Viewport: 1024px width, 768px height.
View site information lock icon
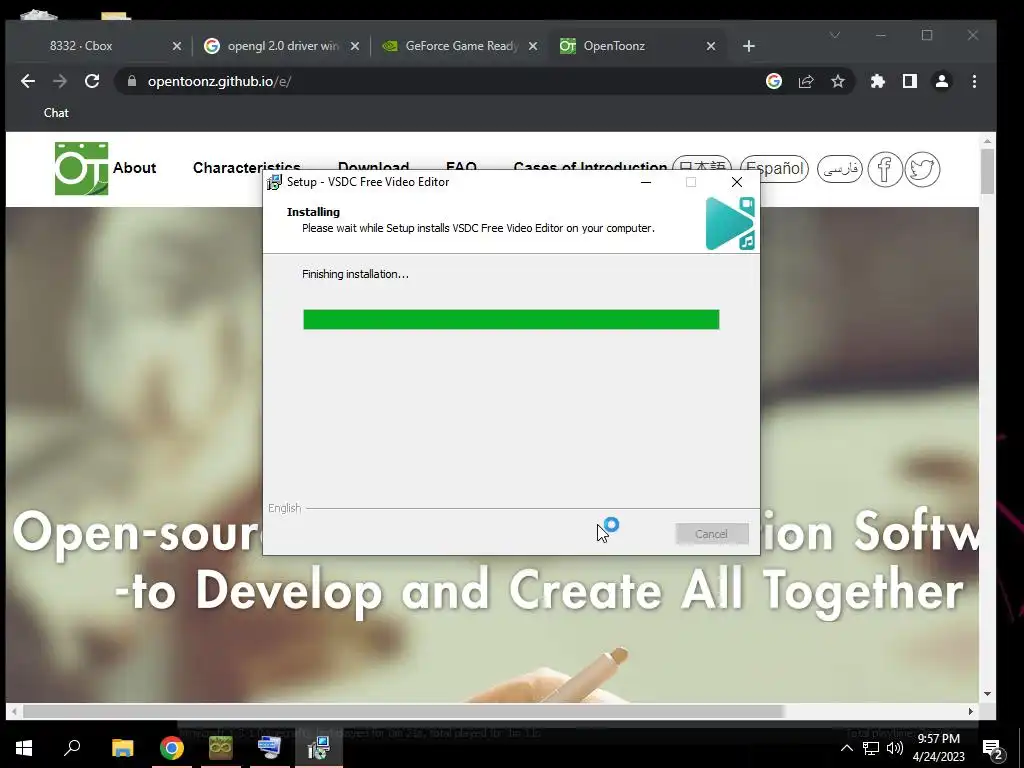point(132,81)
